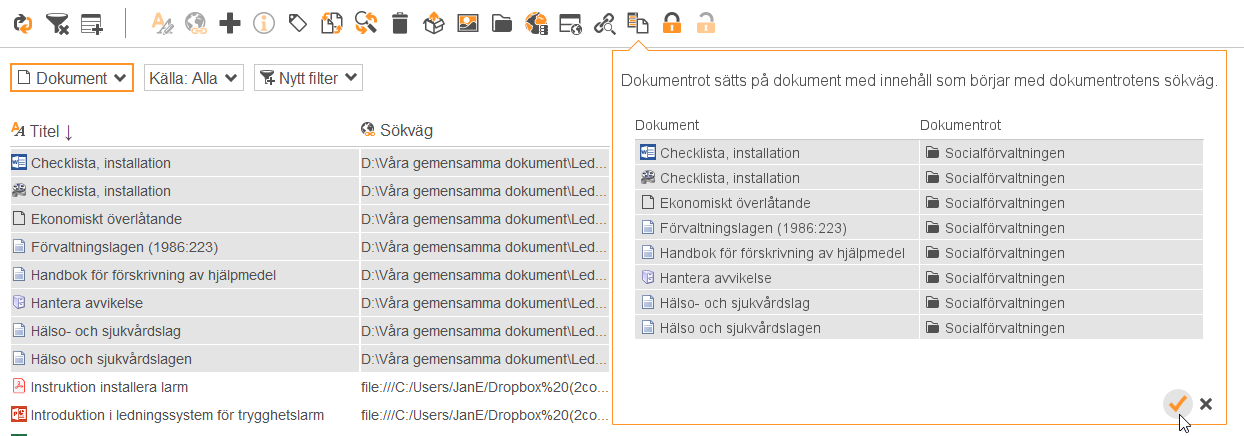This screenshot has height=436, width=1244.
Task: Click the document root toolbar icon
Action: [x=637, y=23]
